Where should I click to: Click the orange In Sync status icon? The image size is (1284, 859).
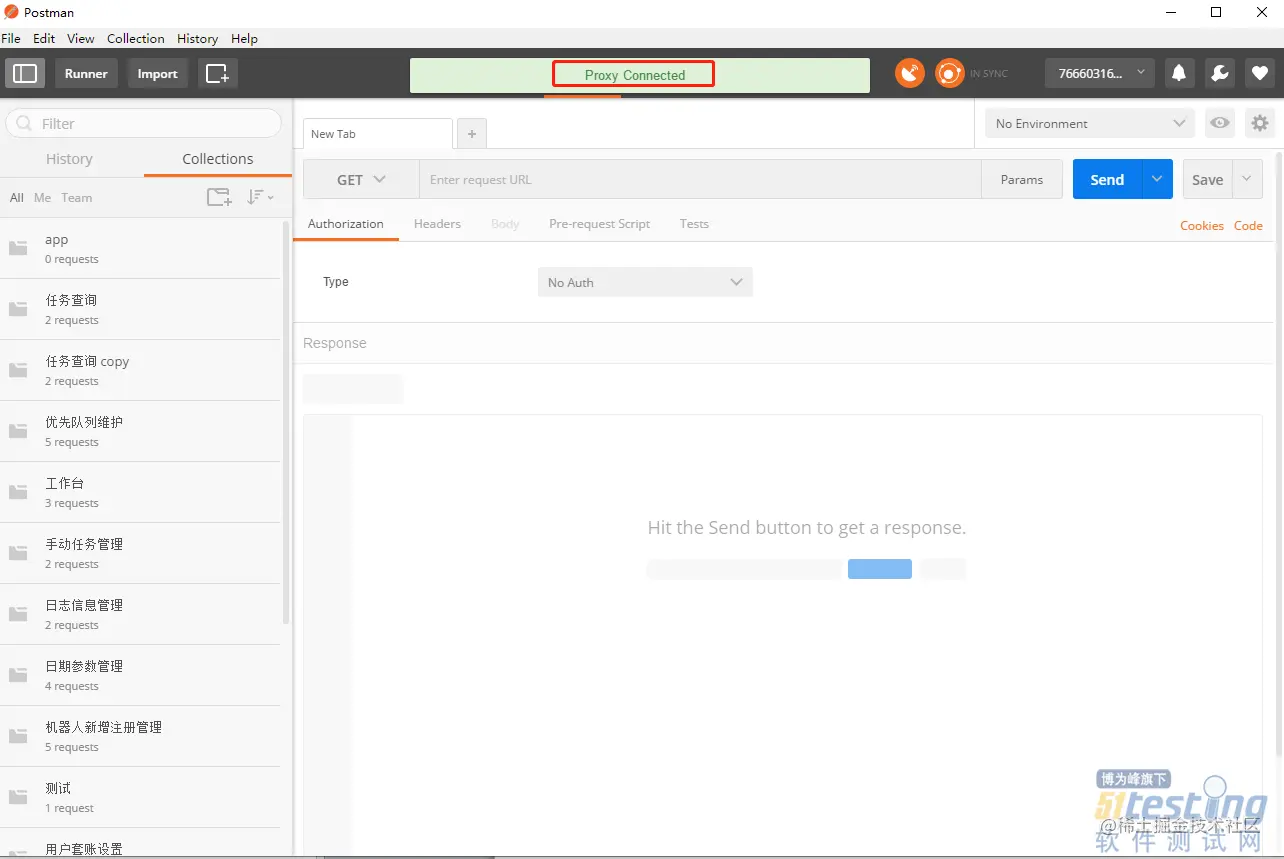(949, 73)
